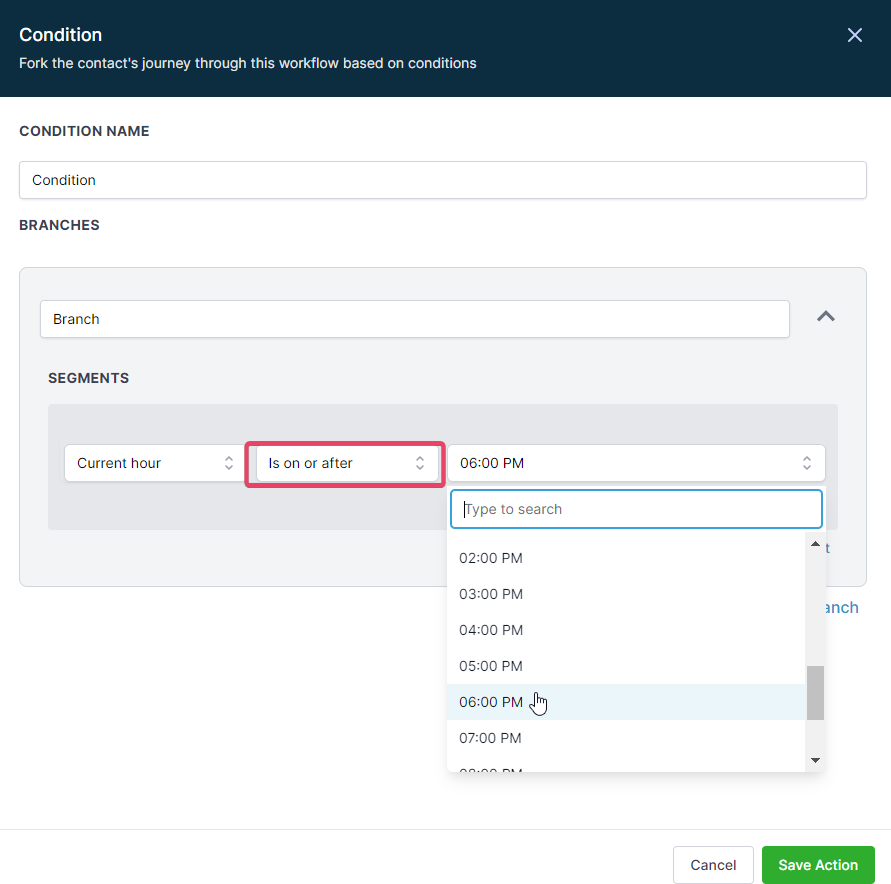Collapse the Branch section chevron
The image size is (891, 884).
(825, 316)
